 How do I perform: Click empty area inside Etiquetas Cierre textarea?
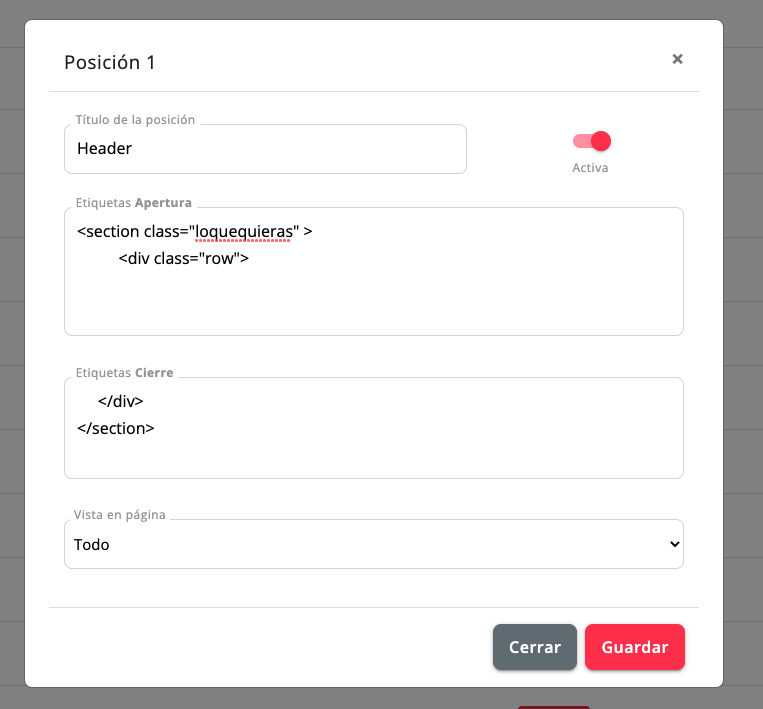click(x=374, y=457)
